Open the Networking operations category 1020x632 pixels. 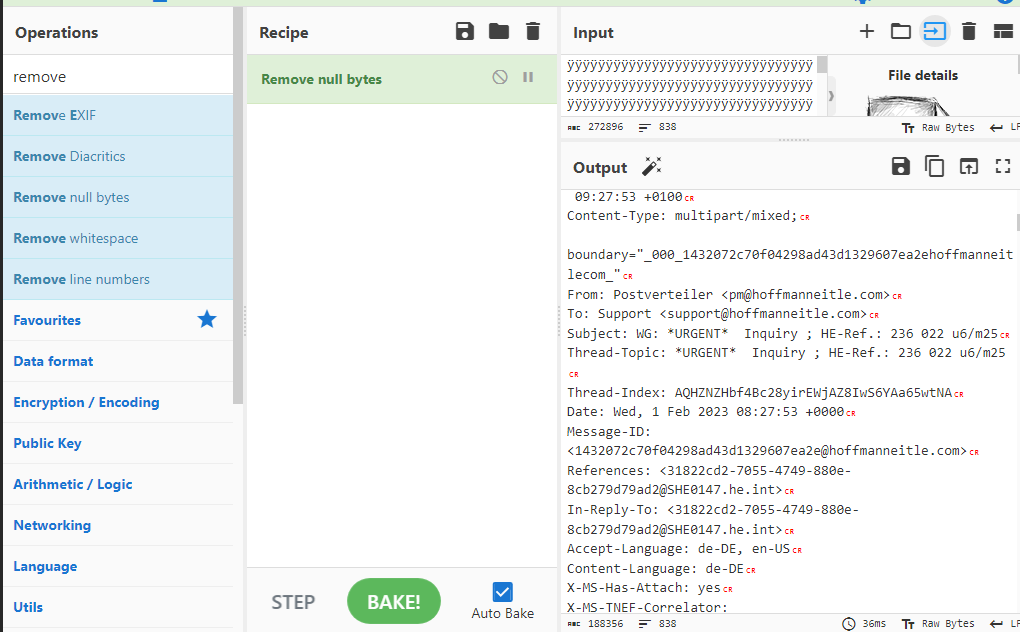pyautogui.click(x=52, y=525)
